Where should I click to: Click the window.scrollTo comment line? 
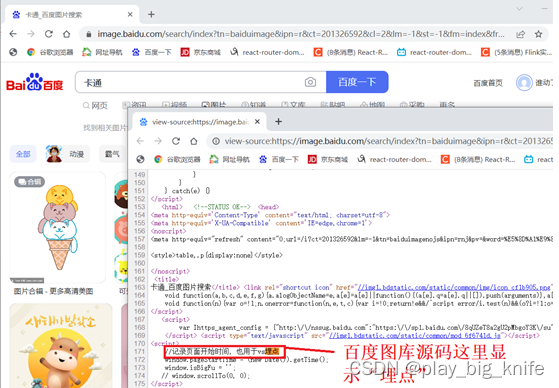coord(206,376)
